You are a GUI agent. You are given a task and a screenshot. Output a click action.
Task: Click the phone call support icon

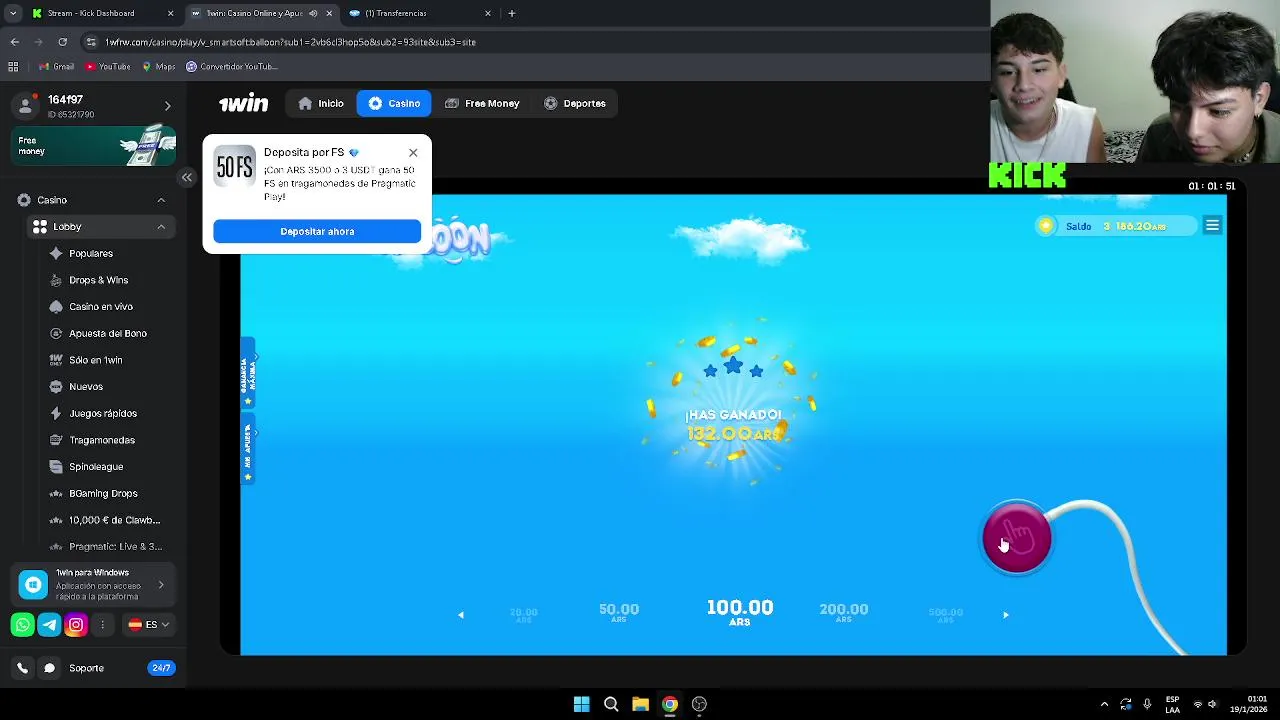coord(23,668)
